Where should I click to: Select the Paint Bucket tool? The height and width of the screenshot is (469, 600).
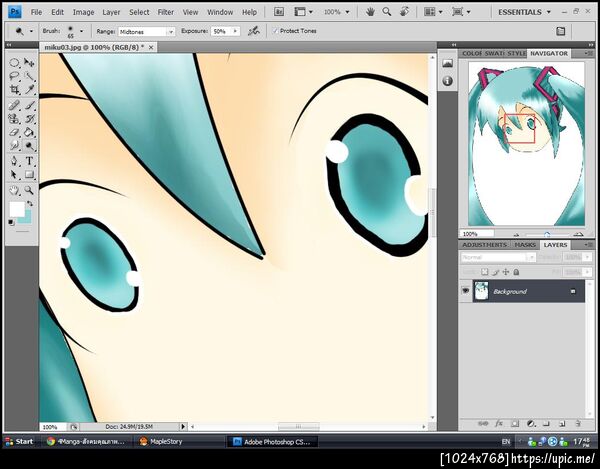point(29,133)
